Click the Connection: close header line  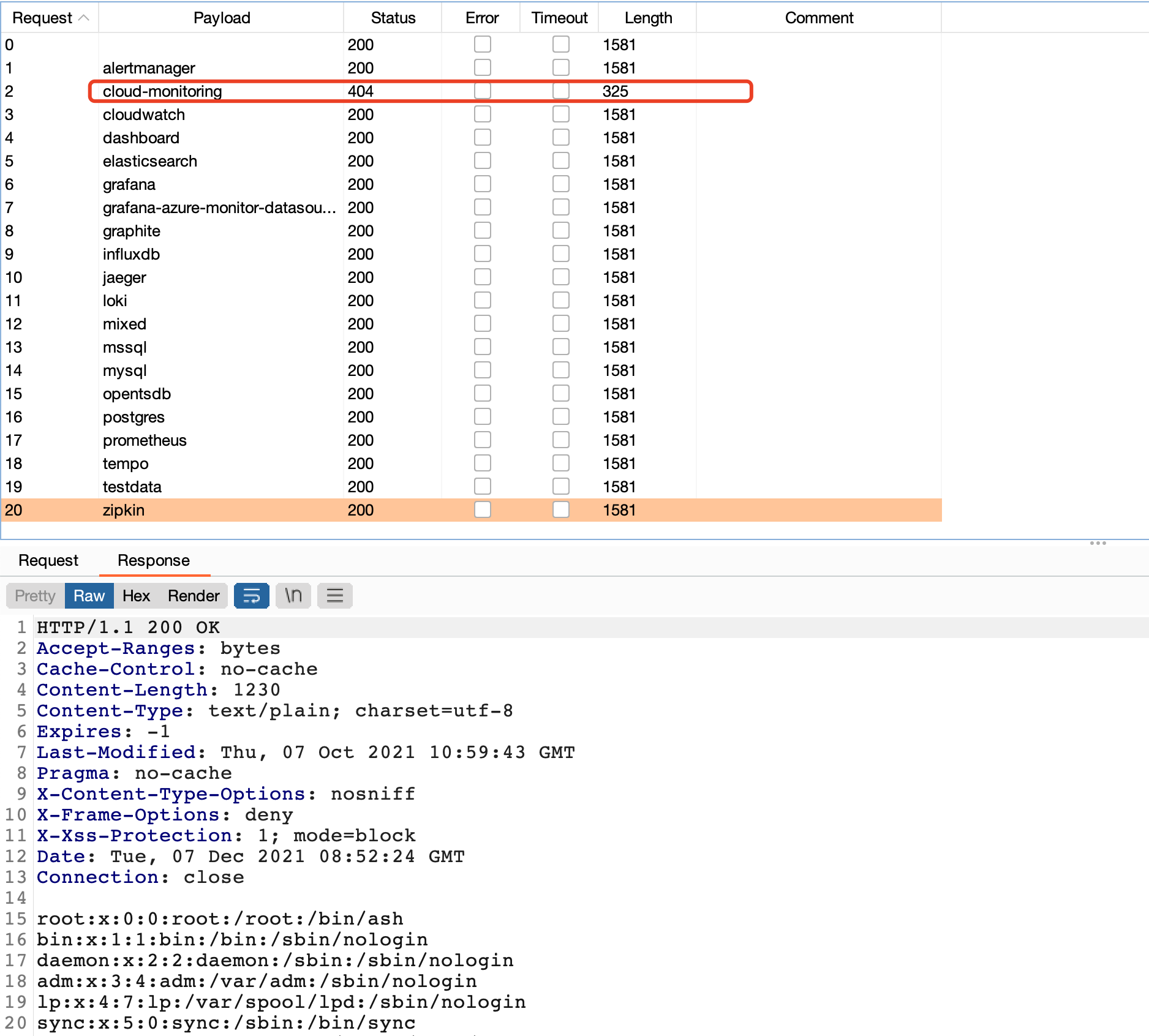[x=140, y=877]
